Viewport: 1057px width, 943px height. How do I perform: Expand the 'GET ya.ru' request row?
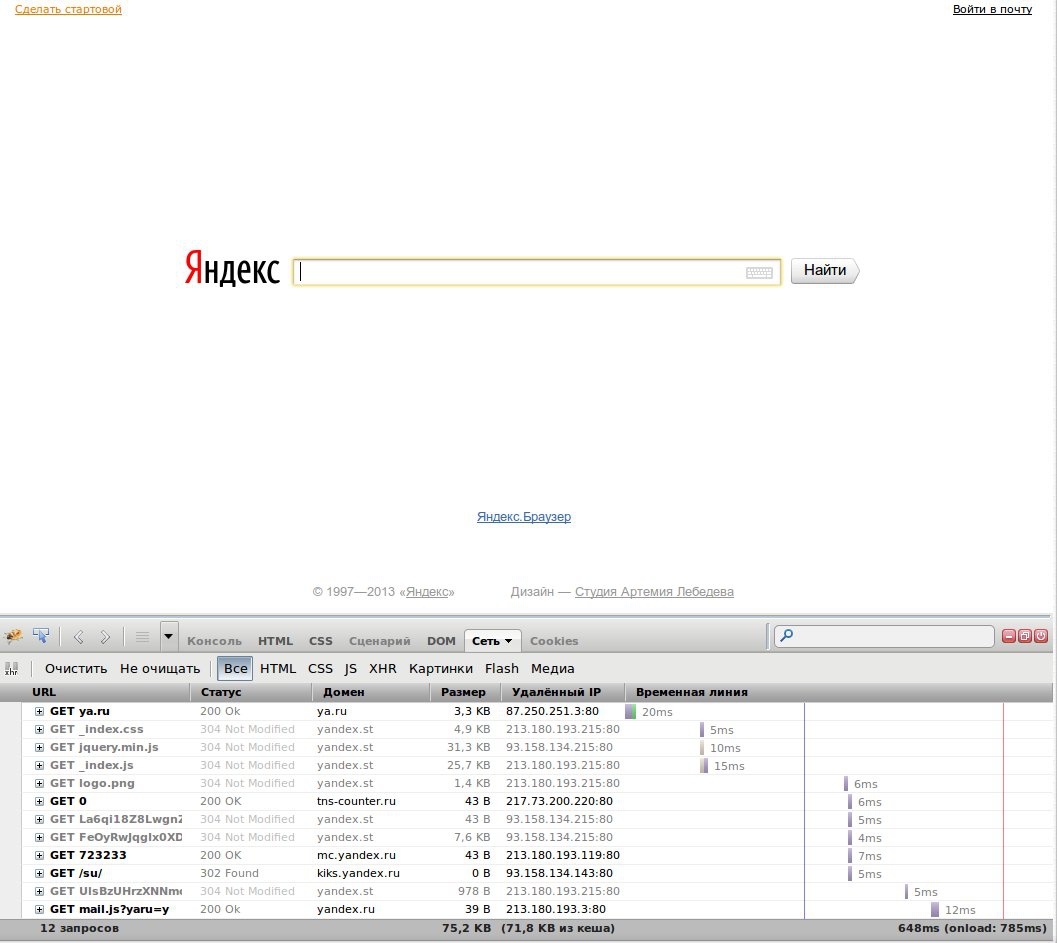click(40, 711)
